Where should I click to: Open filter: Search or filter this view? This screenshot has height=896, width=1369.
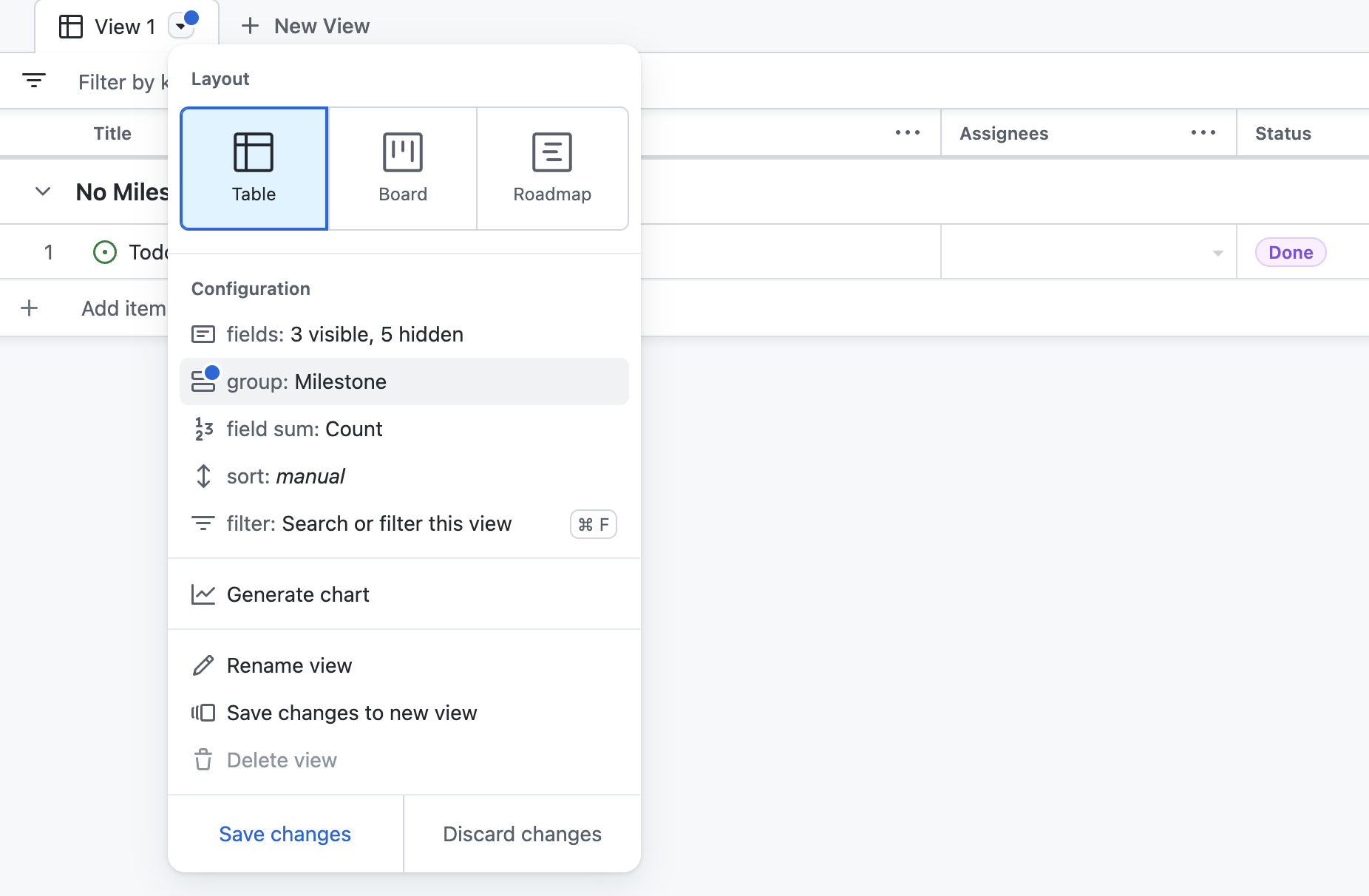pos(404,523)
